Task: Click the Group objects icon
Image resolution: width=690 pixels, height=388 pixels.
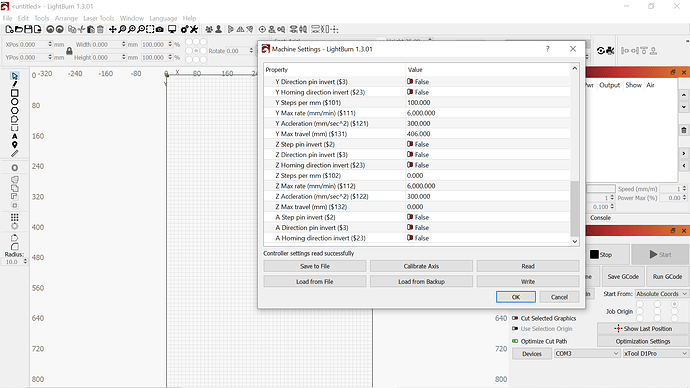Action: tap(209, 29)
